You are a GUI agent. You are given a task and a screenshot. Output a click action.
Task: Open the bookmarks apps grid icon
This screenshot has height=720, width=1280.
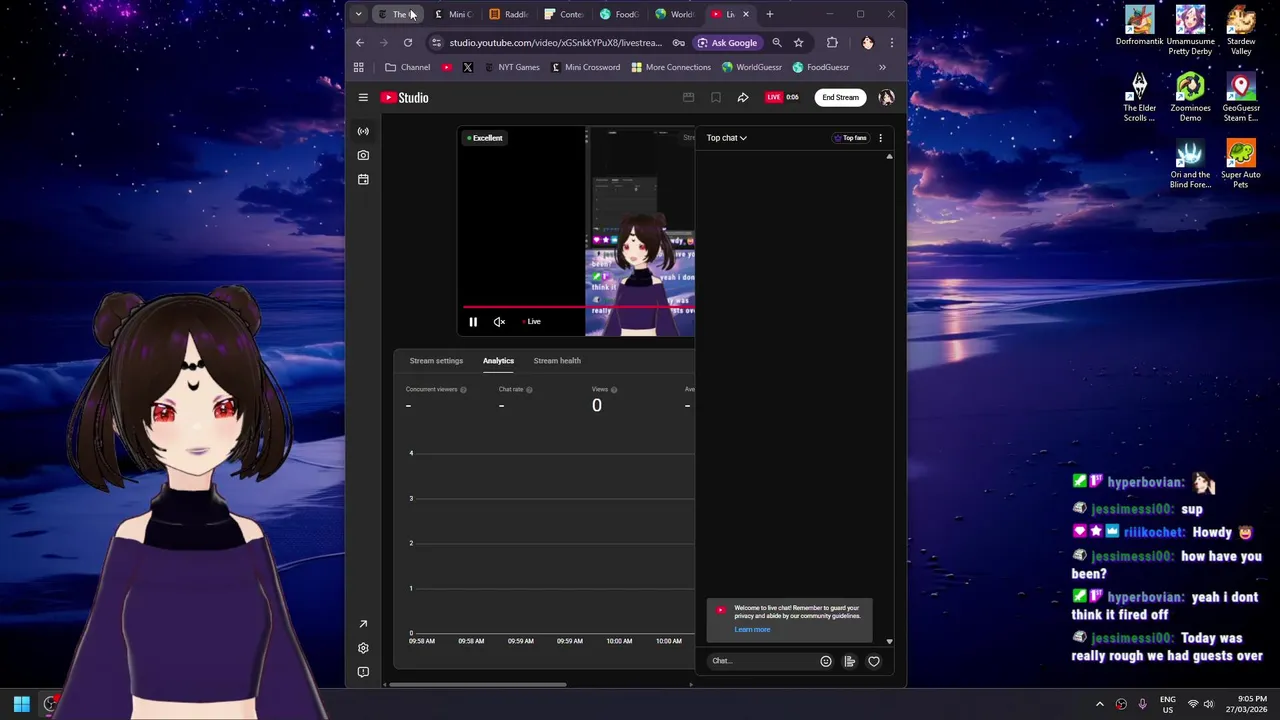pos(359,67)
